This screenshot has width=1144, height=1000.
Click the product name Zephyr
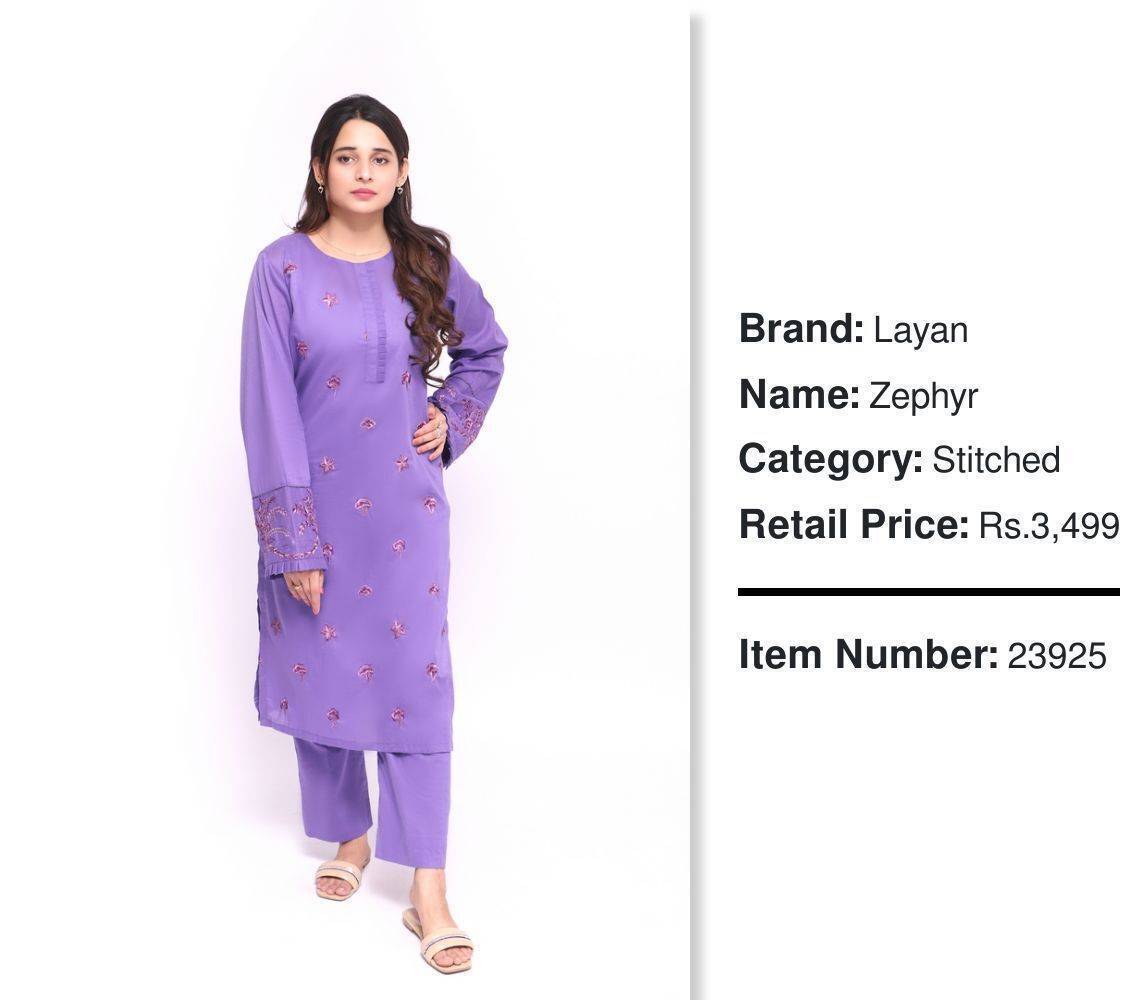click(923, 397)
